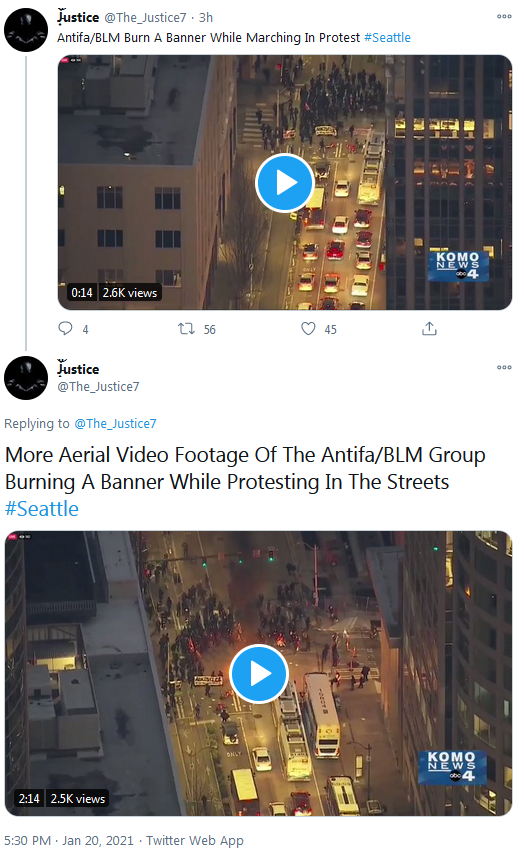Click the reply icon with 4 replies
The height and width of the screenshot is (852, 524).
(66, 329)
